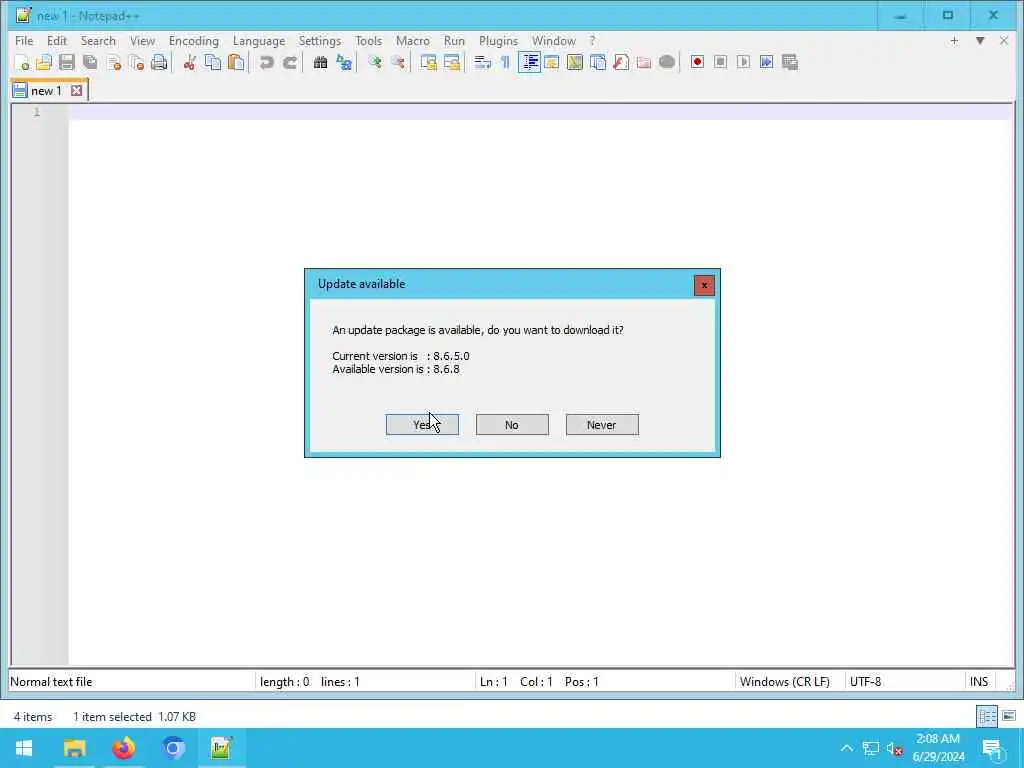Click Save Recorded Macro icon
Image resolution: width=1024 pixels, height=768 pixels.
tap(790, 63)
